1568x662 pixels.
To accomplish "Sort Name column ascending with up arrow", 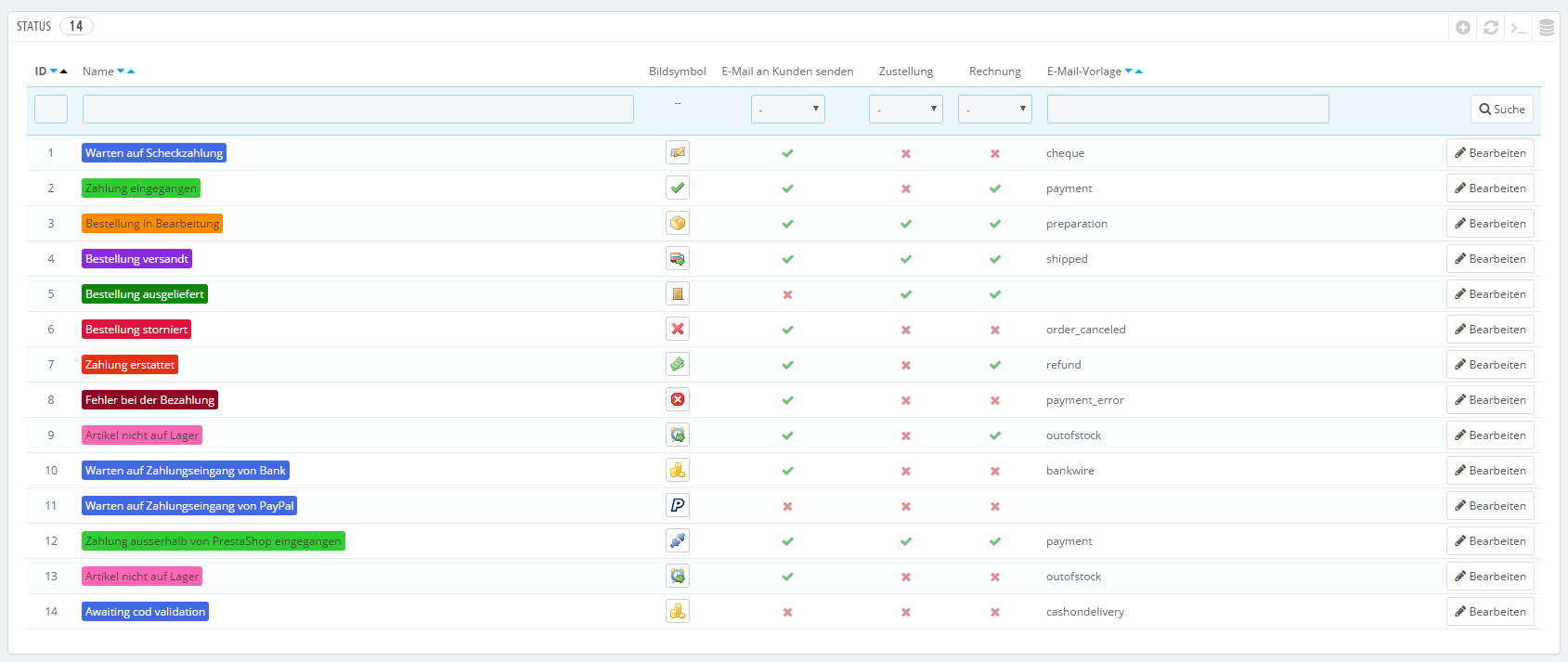I will point(131,71).
